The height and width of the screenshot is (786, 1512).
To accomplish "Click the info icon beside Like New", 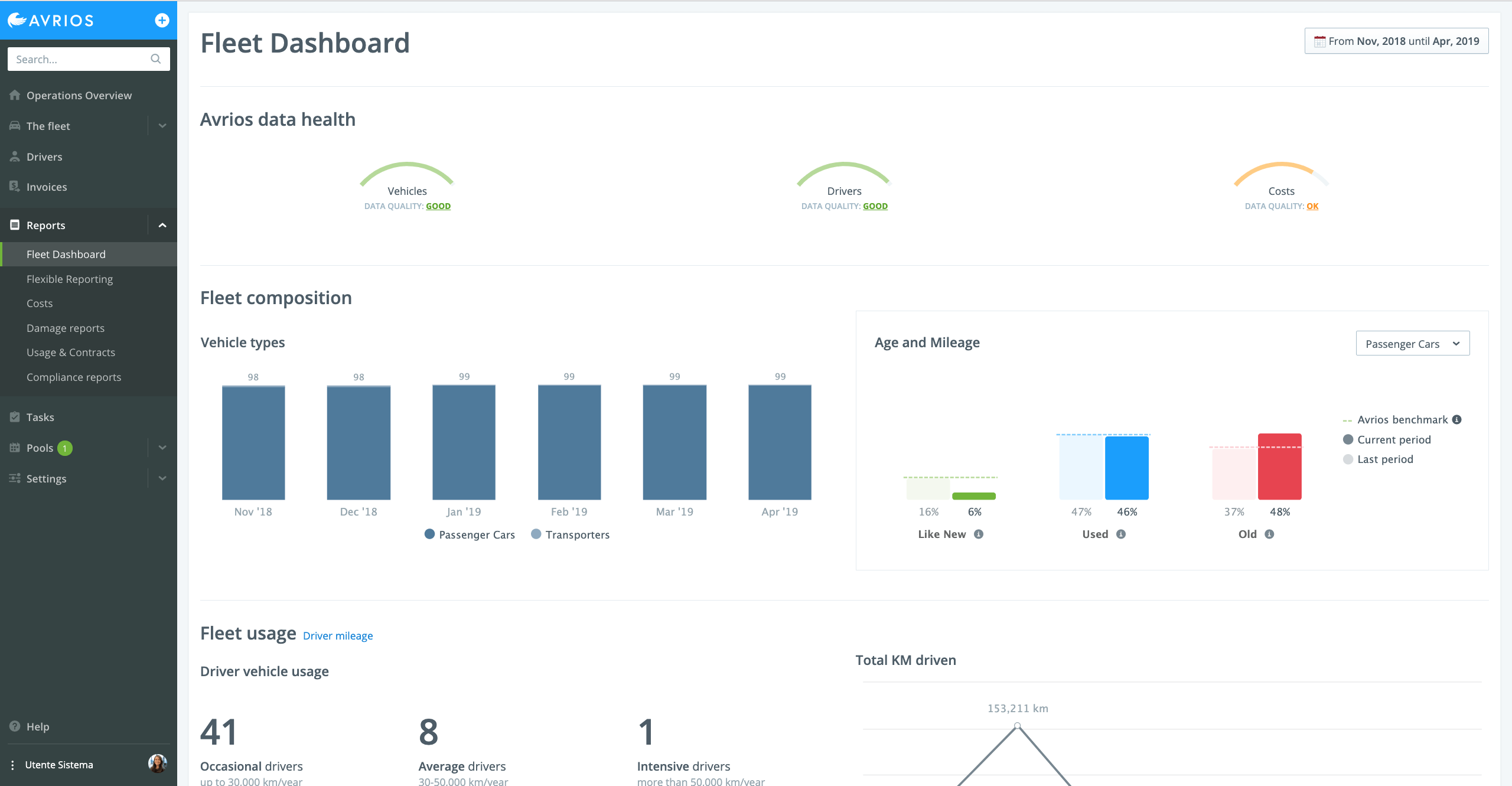I will click(x=979, y=534).
